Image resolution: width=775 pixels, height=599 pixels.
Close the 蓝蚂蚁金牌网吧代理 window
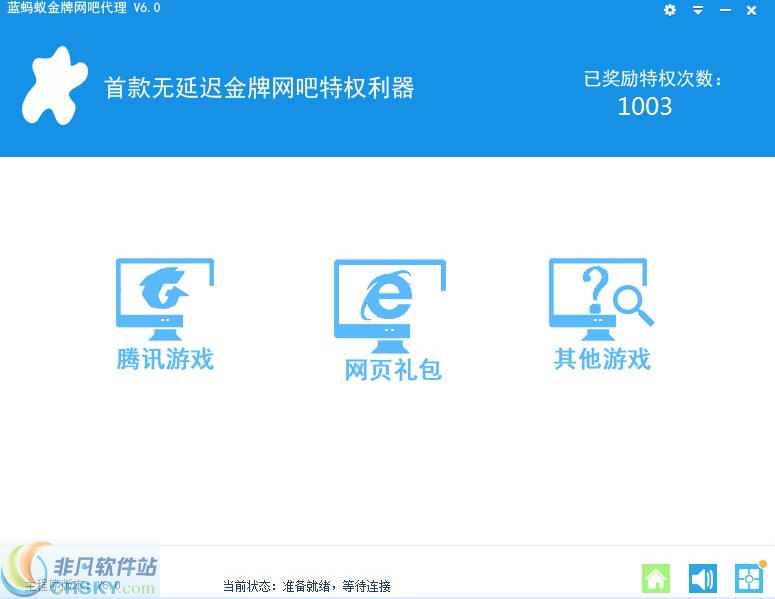(x=751, y=10)
